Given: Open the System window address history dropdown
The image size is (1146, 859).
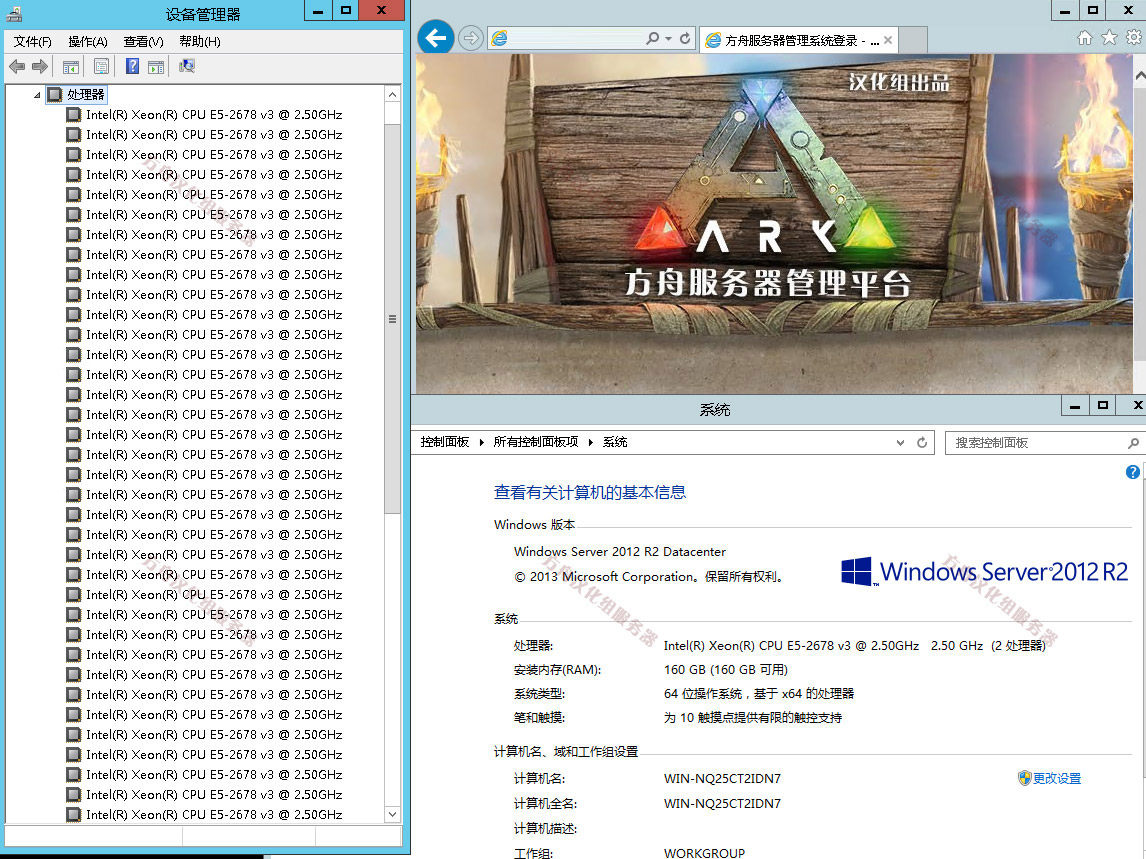Looking at the screenshot, I should pyautogui.click(x=900, y=442).
